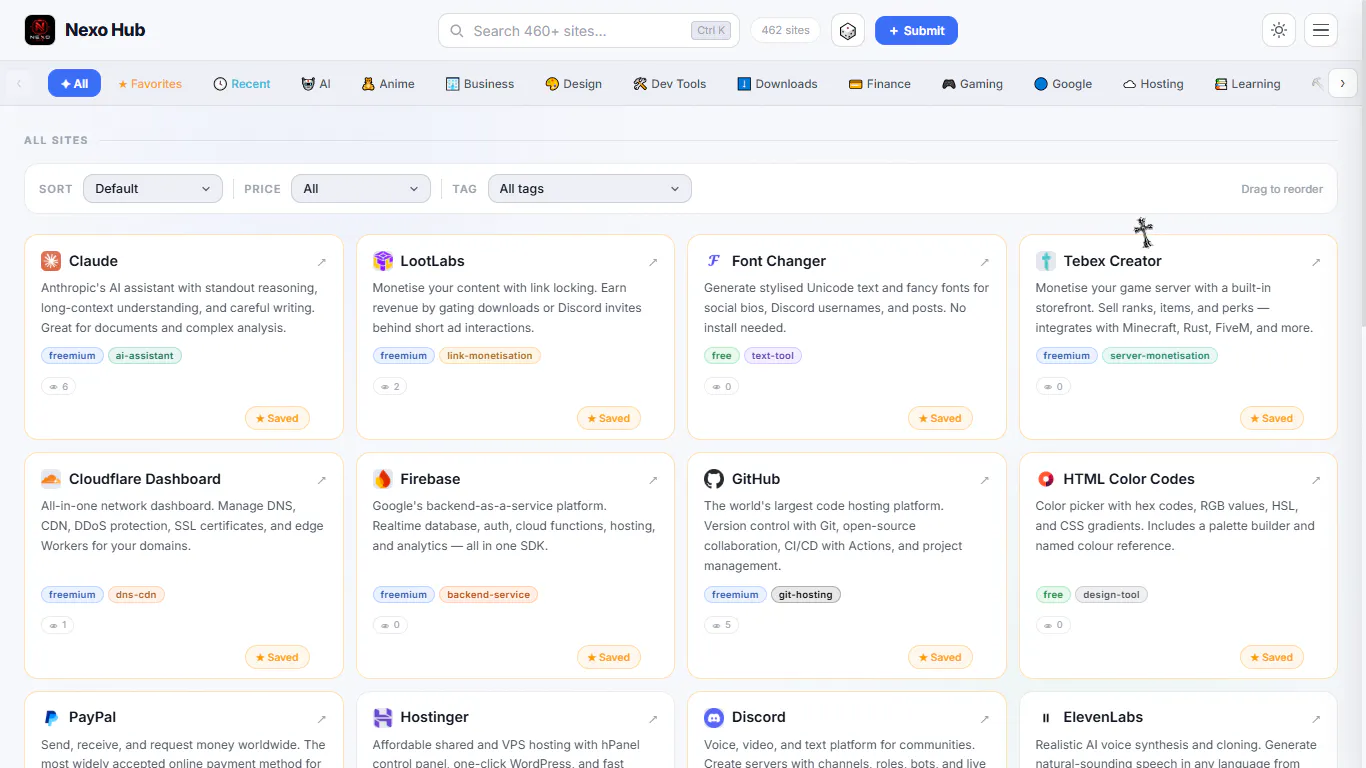The image size is (1366, 768).
Task: Click the Nexo Hub logo icon
Action: click(x=40, y=30)
